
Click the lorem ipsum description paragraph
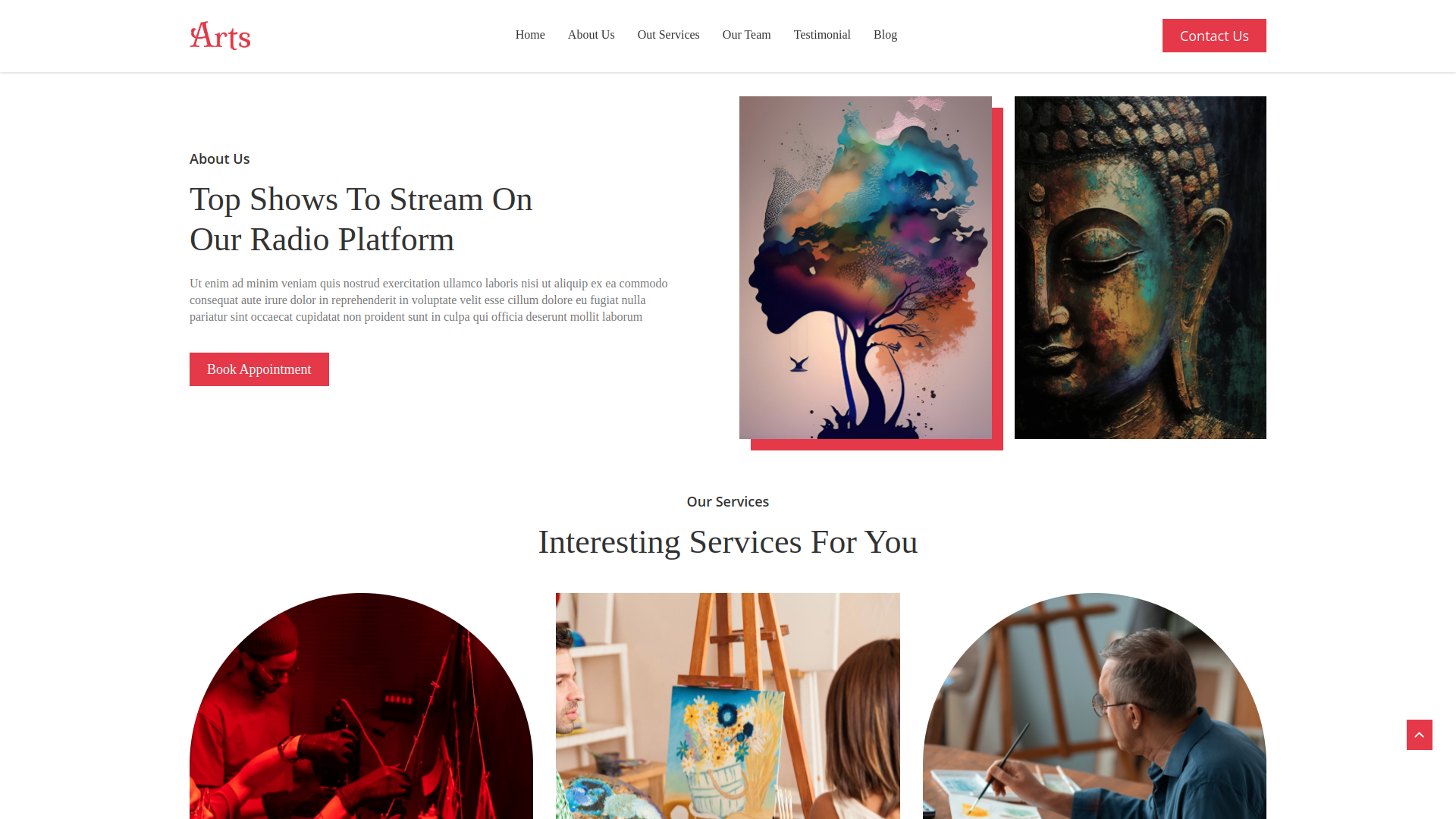pyautogui.click(x=429, y=300)
